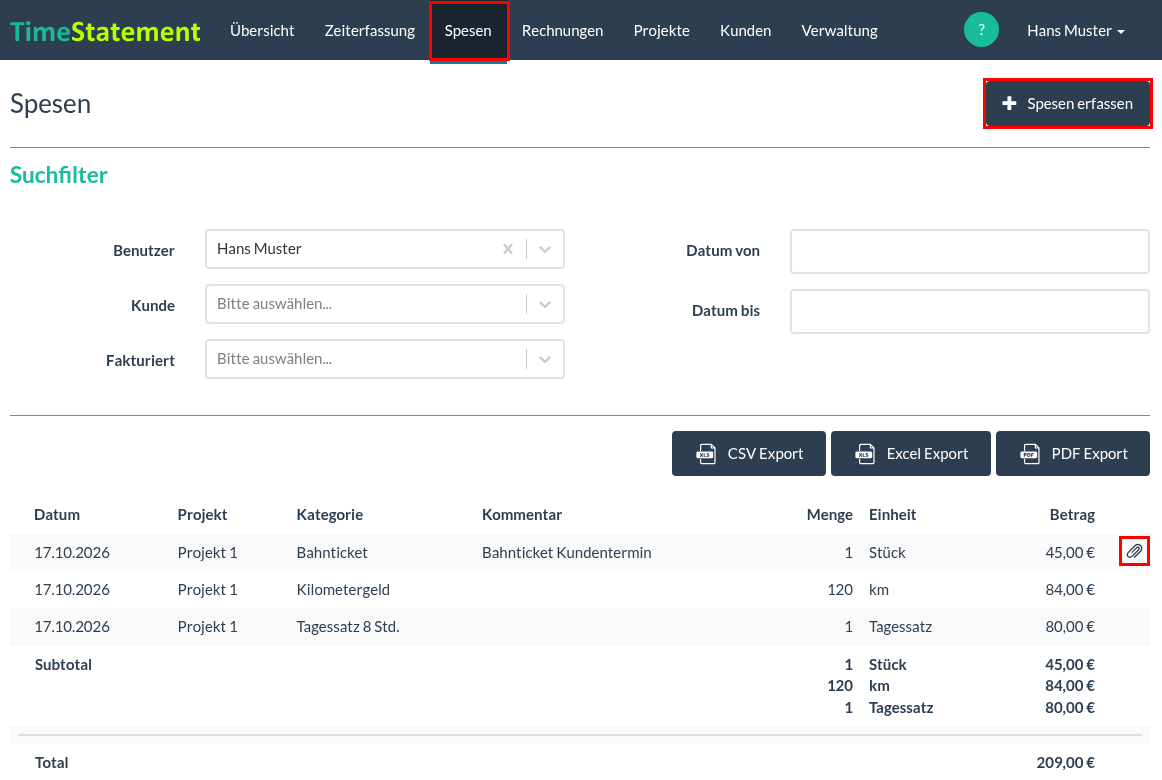
Task: Open the paperclip attachment on the Bahnticket row
Action: tap(1134, 551)
